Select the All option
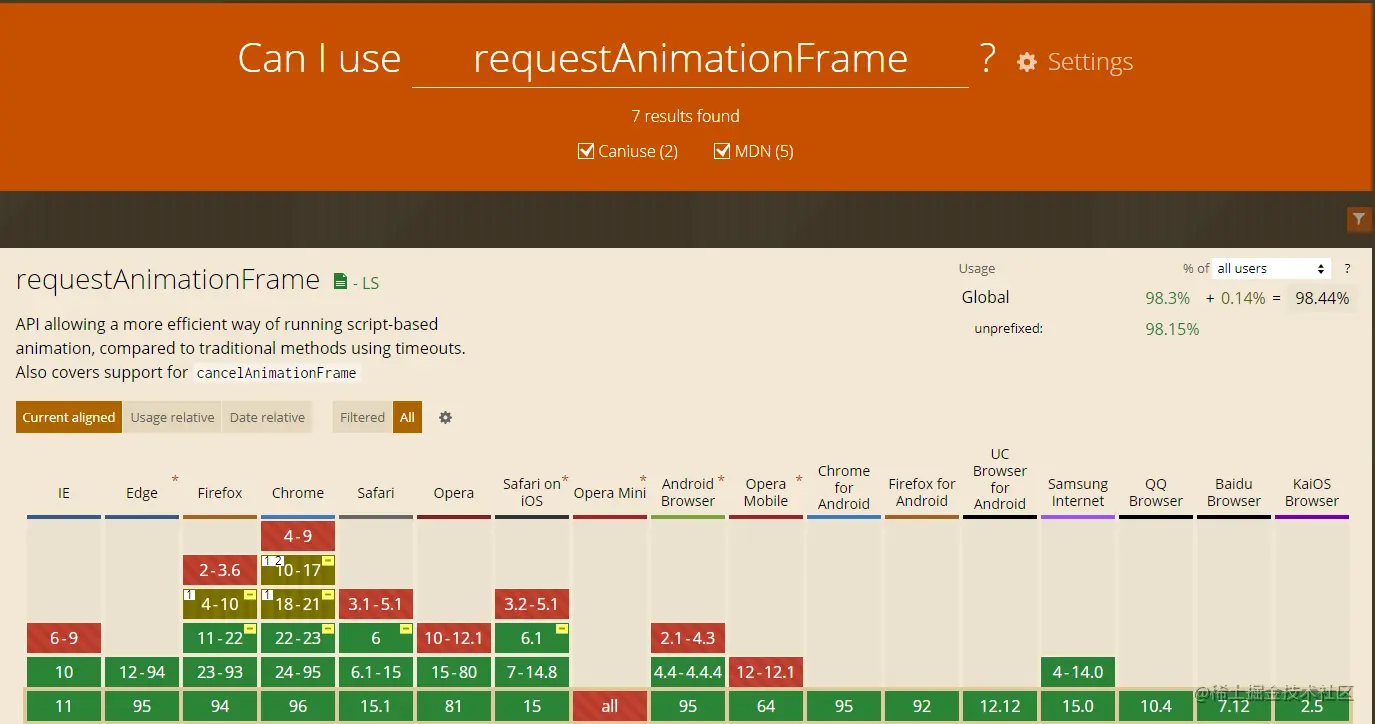This screenshot has height=724, width=1375. pos(407,417)
